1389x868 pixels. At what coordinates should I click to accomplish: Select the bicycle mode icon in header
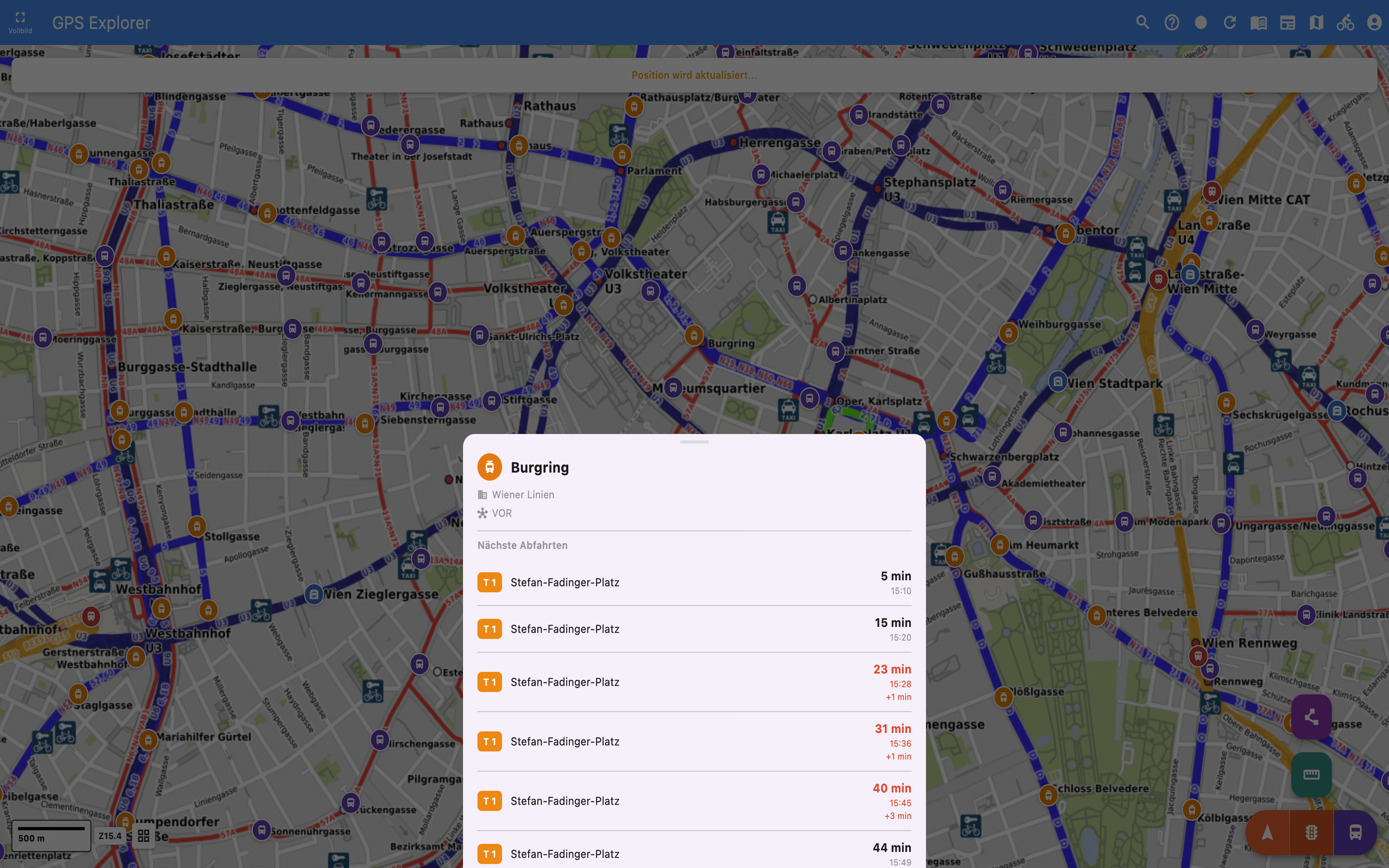tap(1346, 22)
